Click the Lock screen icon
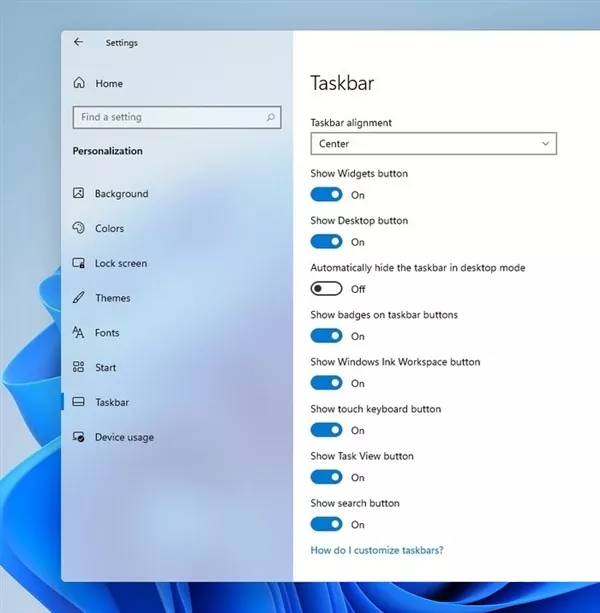This screenshot has width=600, height=613. coord(78,263)
